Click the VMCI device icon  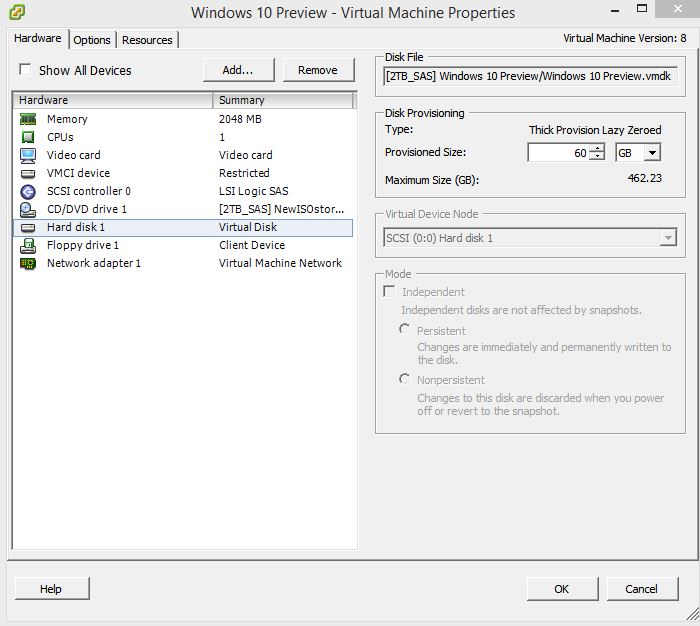click(28, 174)
